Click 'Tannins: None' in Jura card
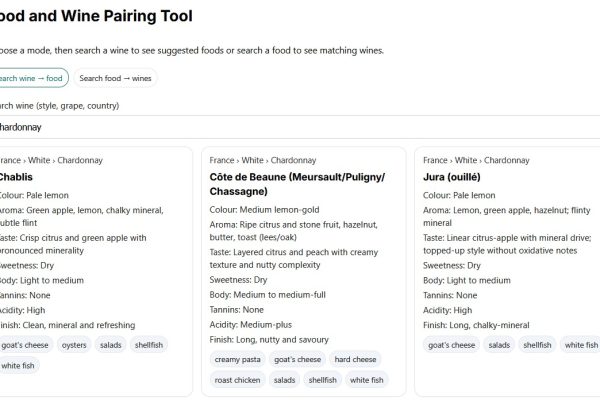This screenshot has height=400, width=600. (450, 295)
